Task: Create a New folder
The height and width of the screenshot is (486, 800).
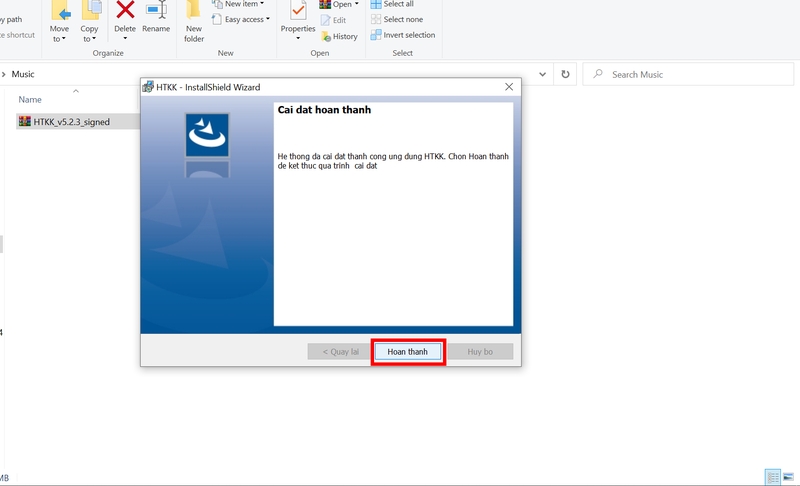Action: pyautogui.click(x=194, y=21)
